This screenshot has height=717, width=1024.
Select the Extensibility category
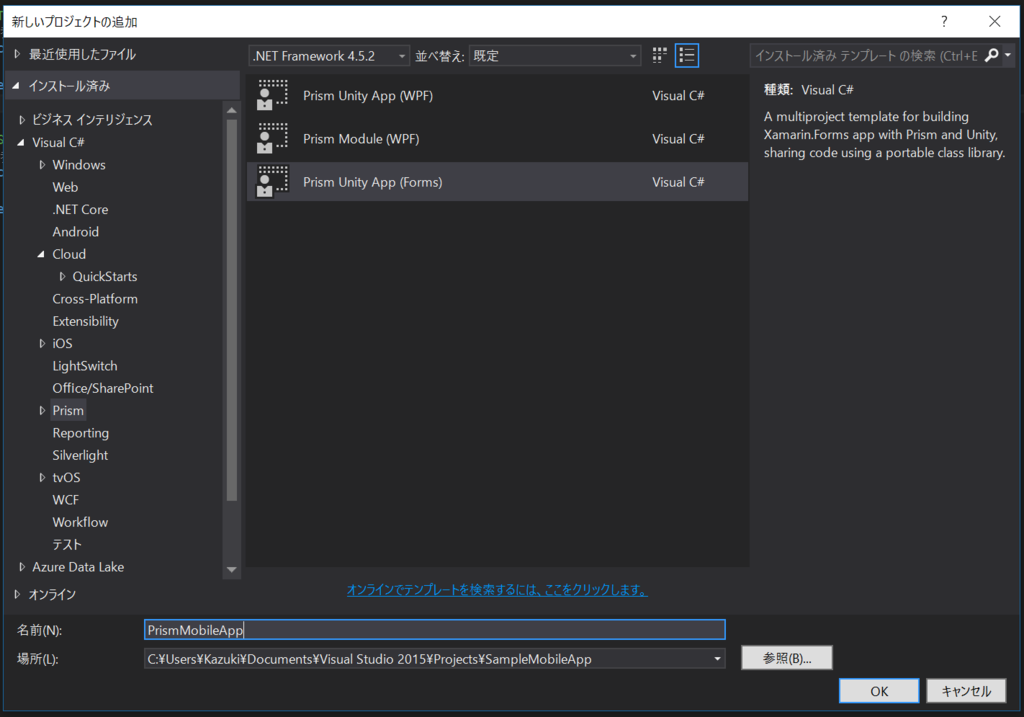86,321
